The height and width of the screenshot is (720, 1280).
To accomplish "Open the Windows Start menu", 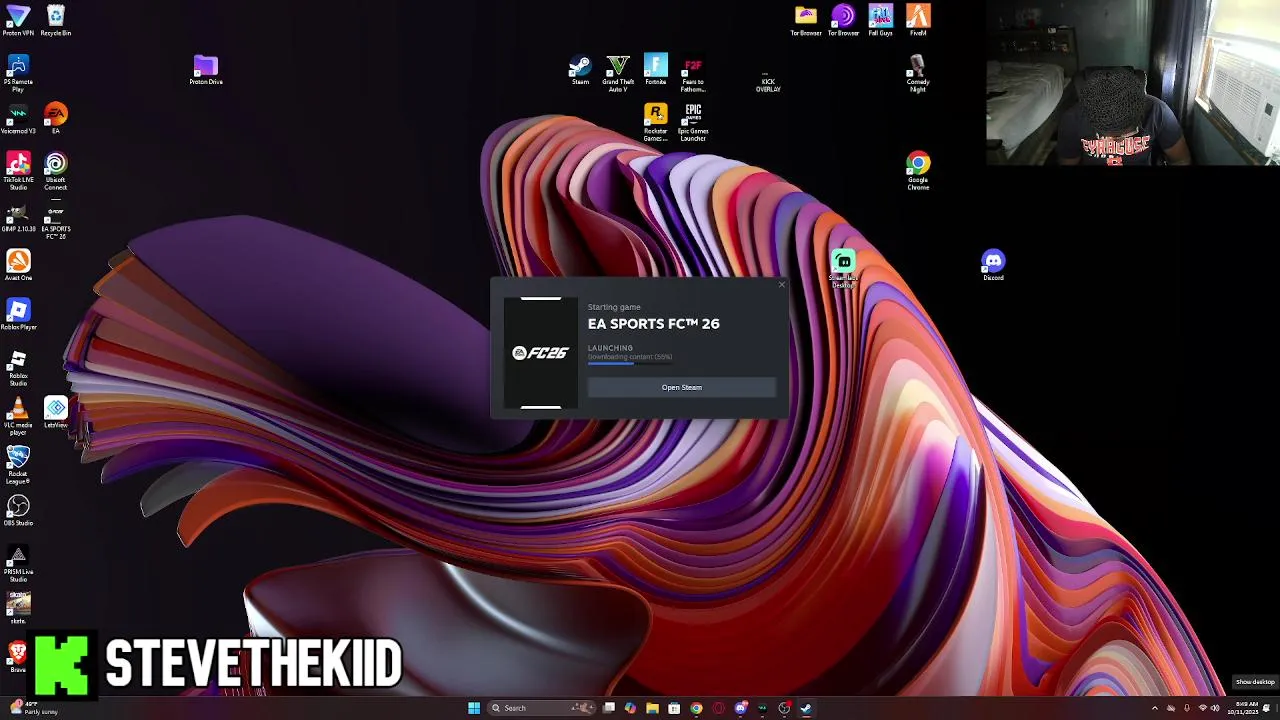I will click(474, 708).
